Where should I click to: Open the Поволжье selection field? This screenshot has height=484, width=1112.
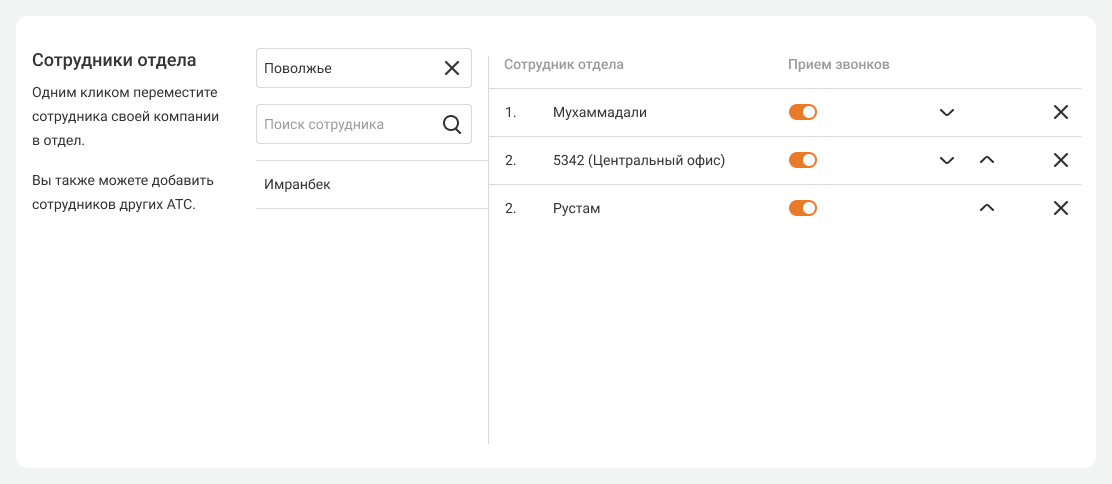tap(345, 68)
